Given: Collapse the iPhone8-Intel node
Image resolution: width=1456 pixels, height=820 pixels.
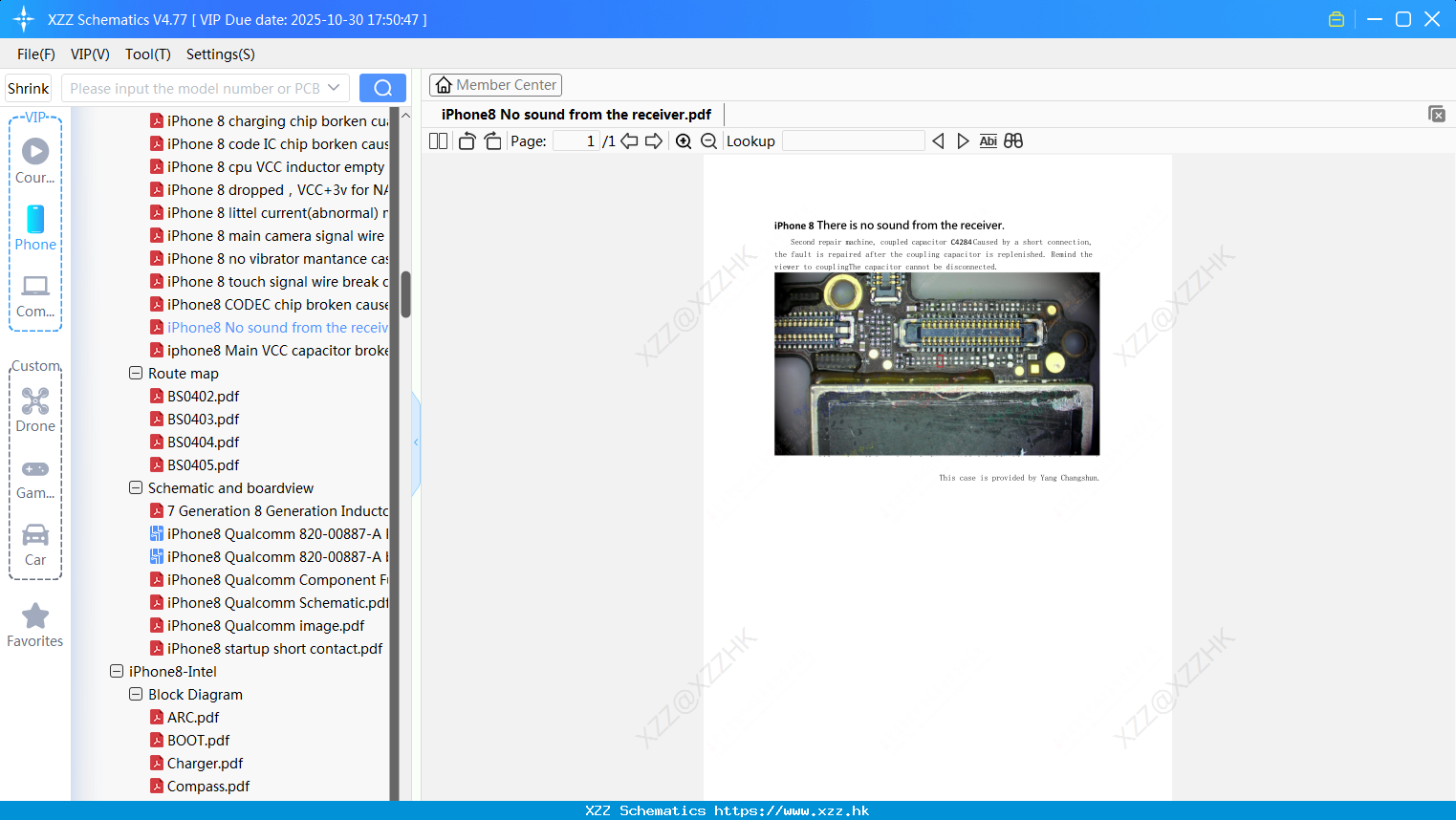Looking at the screenshot, I should click(117, 671).
